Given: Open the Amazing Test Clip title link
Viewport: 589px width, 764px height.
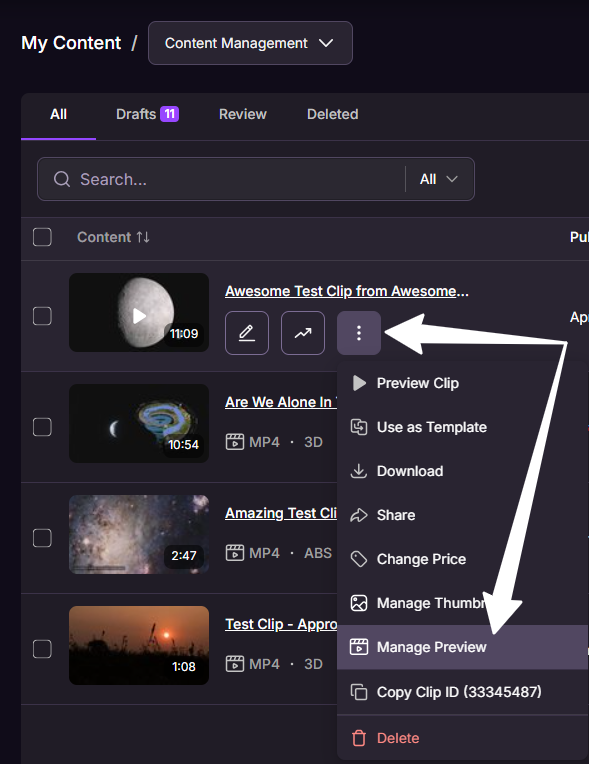Looking at the screenshot, I should (281, 513).
